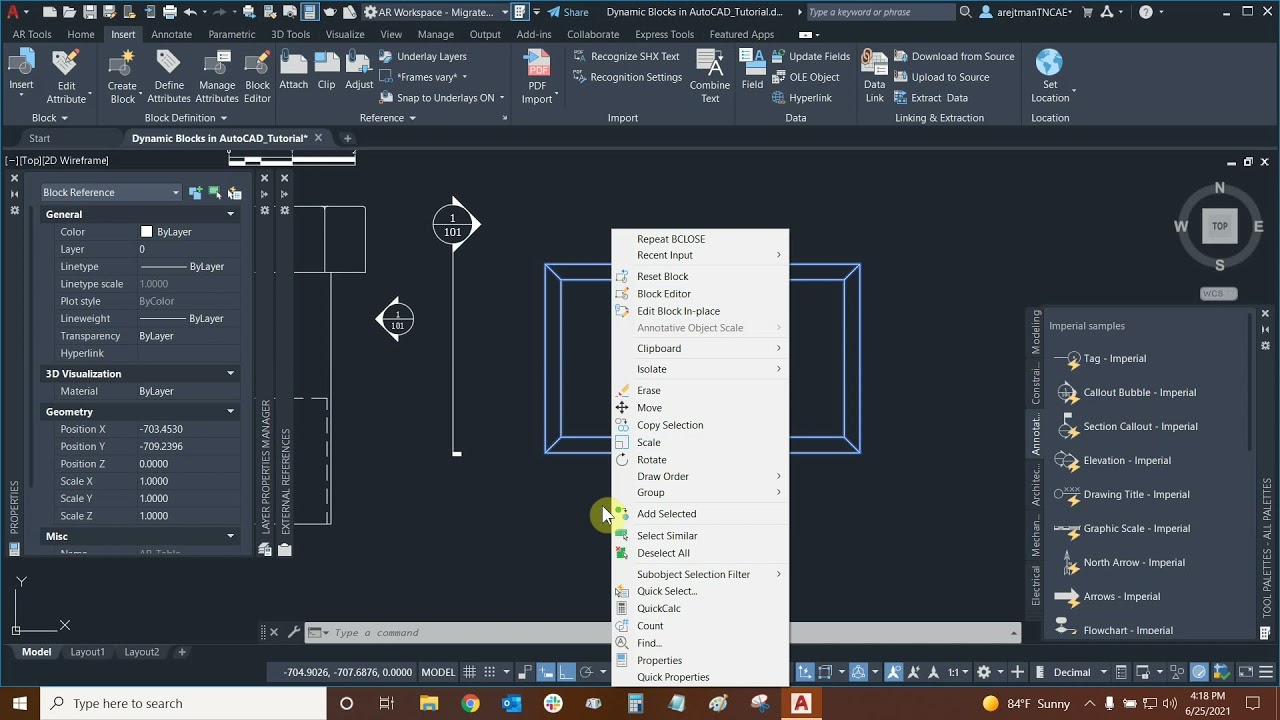This screenshot has height=720, width=1280.
Task: Toggle polar tracking on status bar
Action: (x=586, y=672)
